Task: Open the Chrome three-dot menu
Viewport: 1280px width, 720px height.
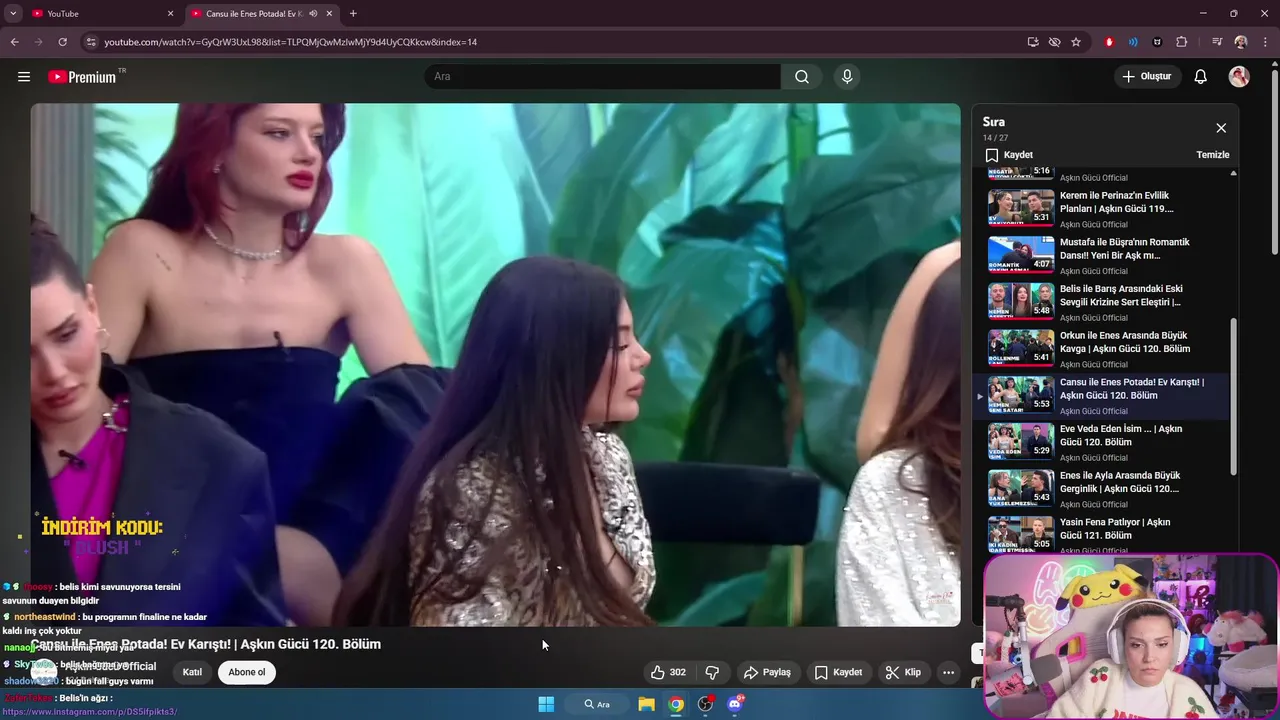Action: click(1265, 42)
